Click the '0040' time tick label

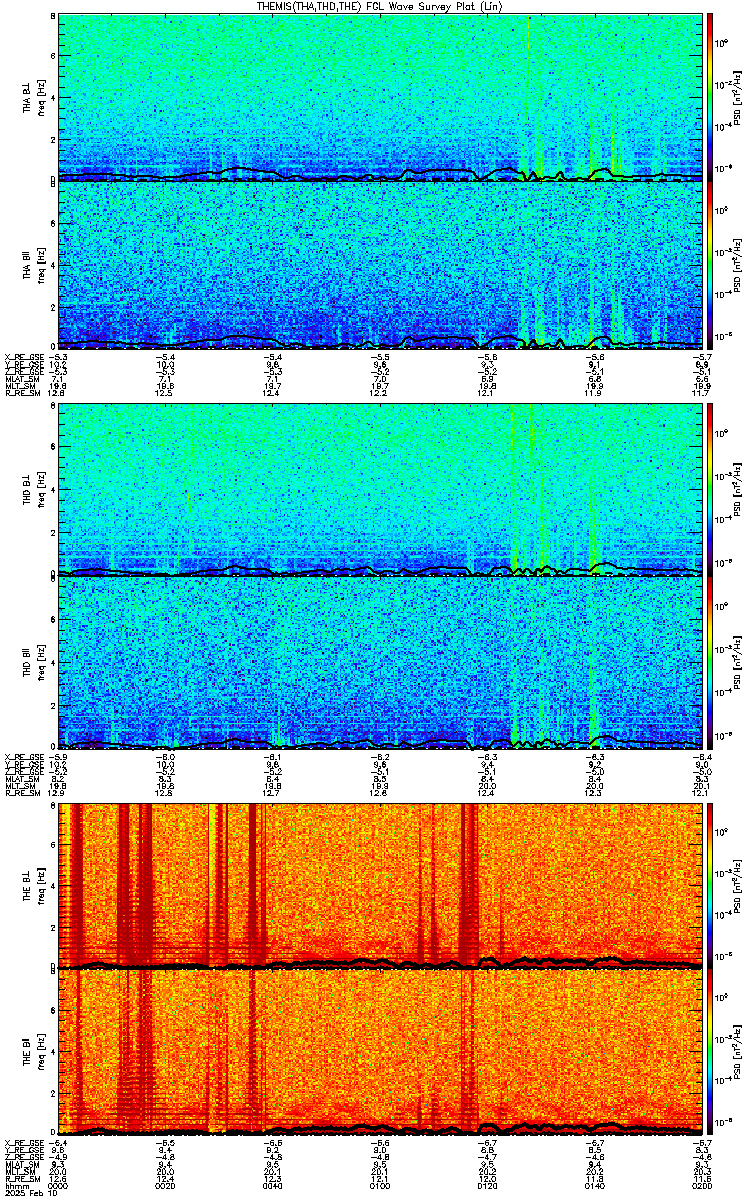(x=271, y=1186)
